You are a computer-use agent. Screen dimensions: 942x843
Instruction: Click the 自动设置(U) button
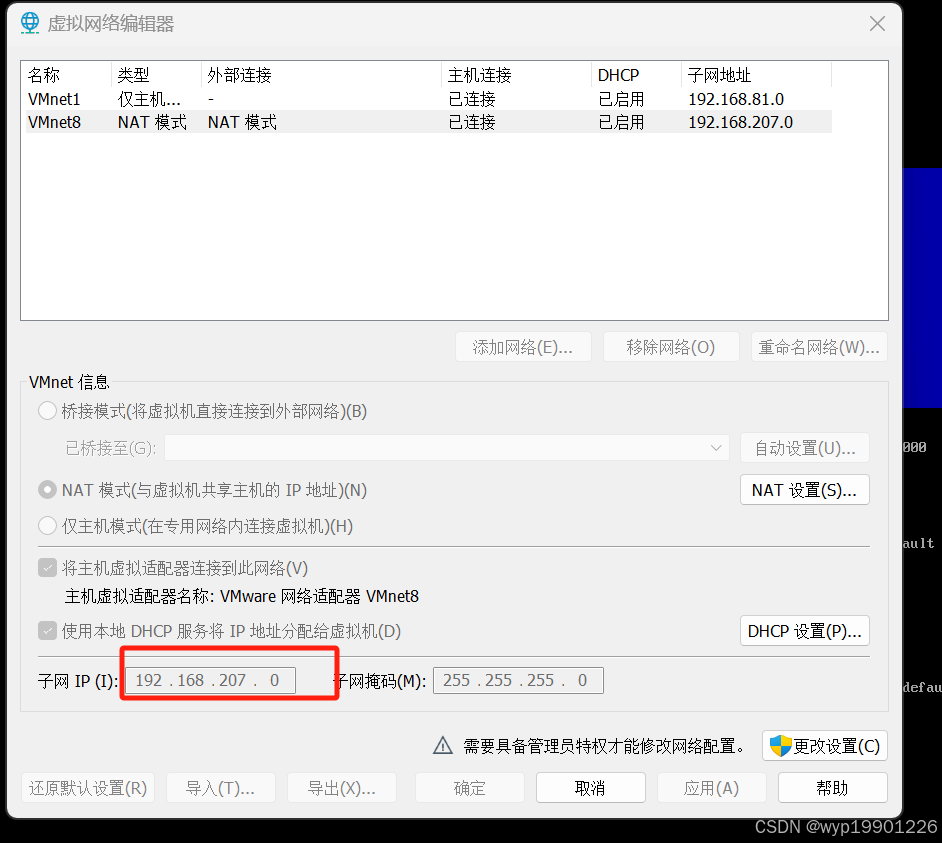[804, 448]
